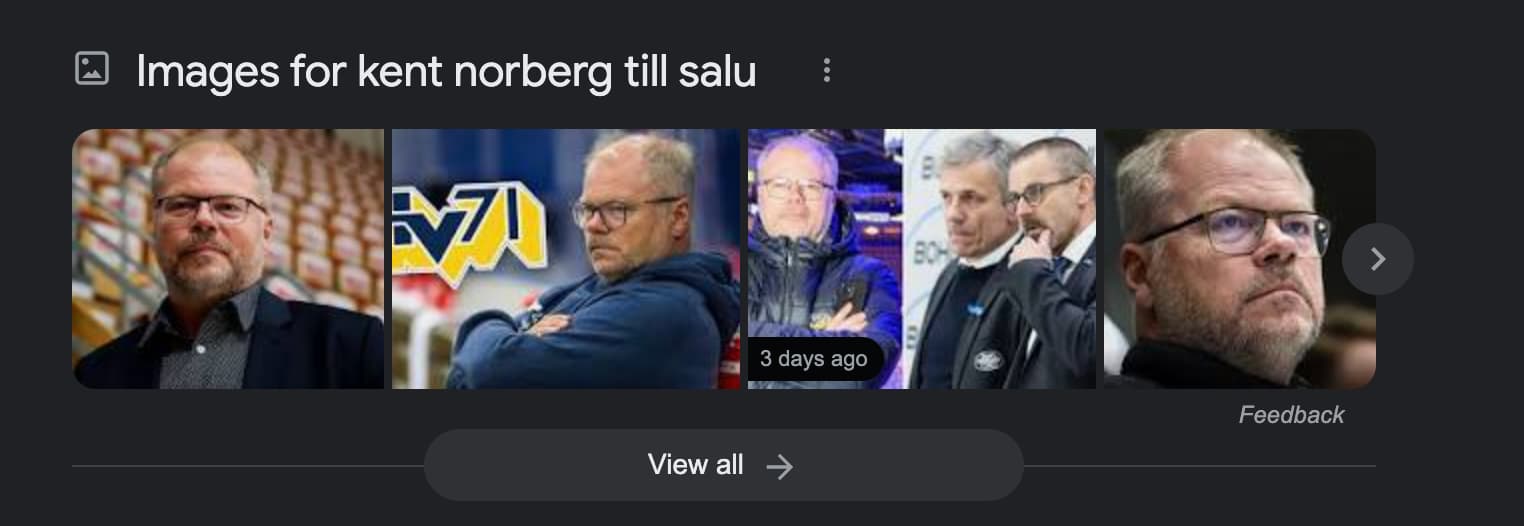Show next images with the carousel arrow
Screen dimensions: 1524x526
pyautogui.click(x=1377, y=259)
